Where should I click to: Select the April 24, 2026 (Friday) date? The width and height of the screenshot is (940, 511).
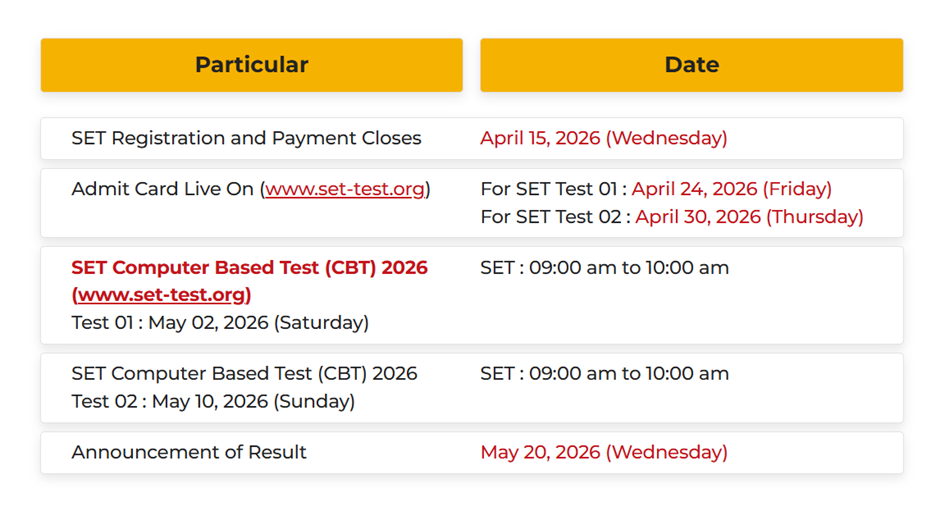click(731, 189)
